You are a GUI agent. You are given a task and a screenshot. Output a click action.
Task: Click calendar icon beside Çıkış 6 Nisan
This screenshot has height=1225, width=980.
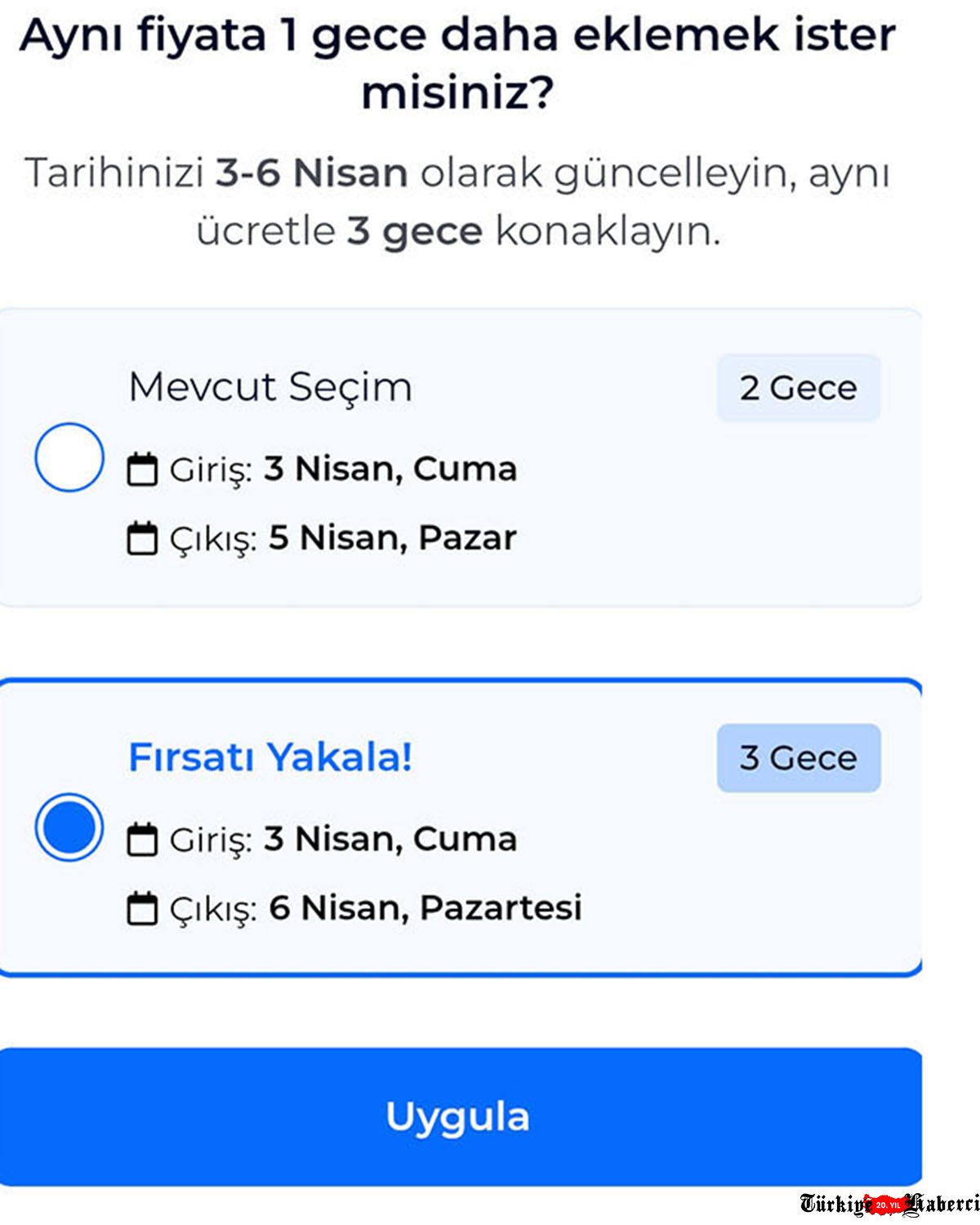[x=142, y=908]
